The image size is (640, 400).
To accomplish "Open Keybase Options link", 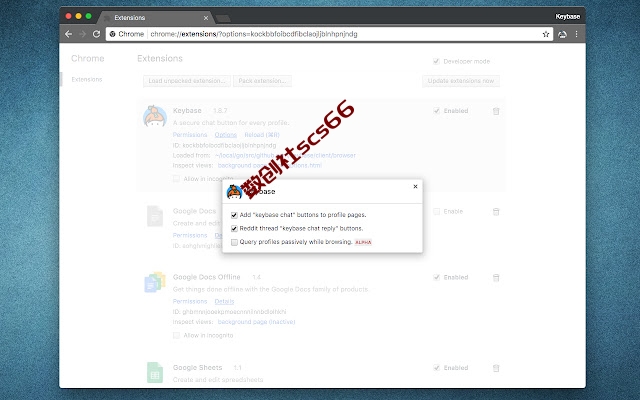I will coord(226,135).
